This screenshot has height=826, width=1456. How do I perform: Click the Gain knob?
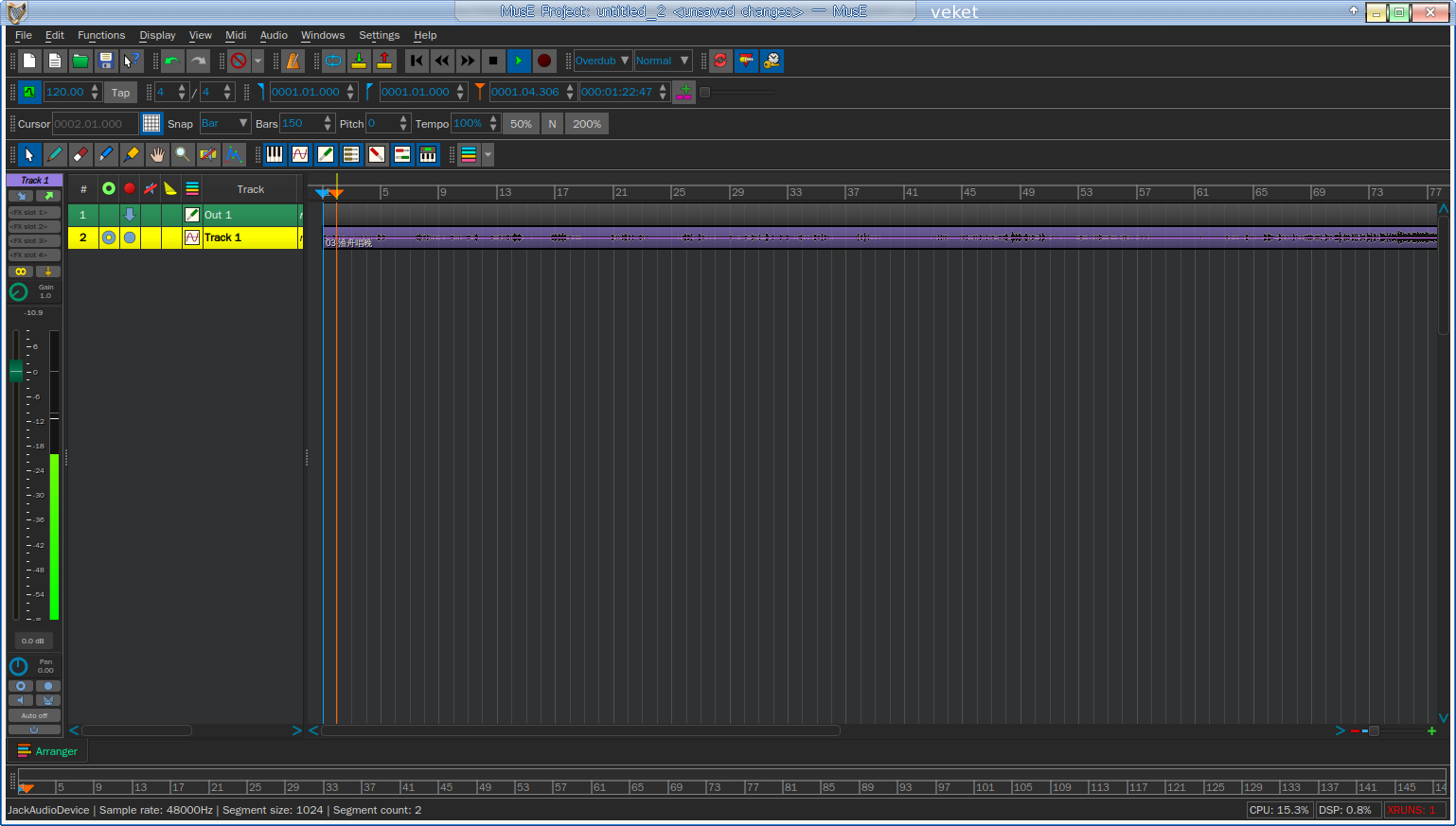(x=19, y=291)
